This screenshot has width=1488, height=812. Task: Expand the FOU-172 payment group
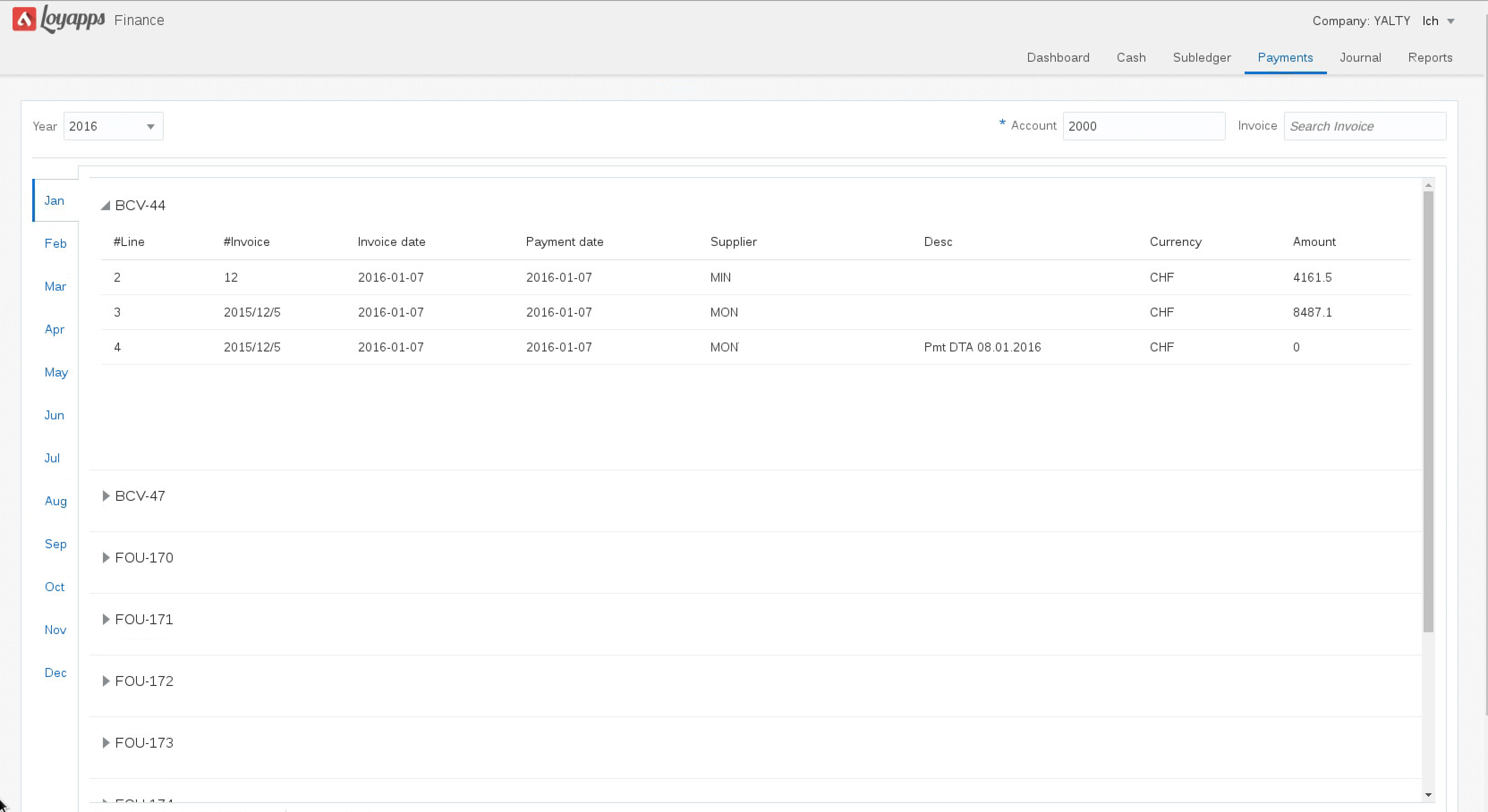pyautogui.click(x=106, y=681)
